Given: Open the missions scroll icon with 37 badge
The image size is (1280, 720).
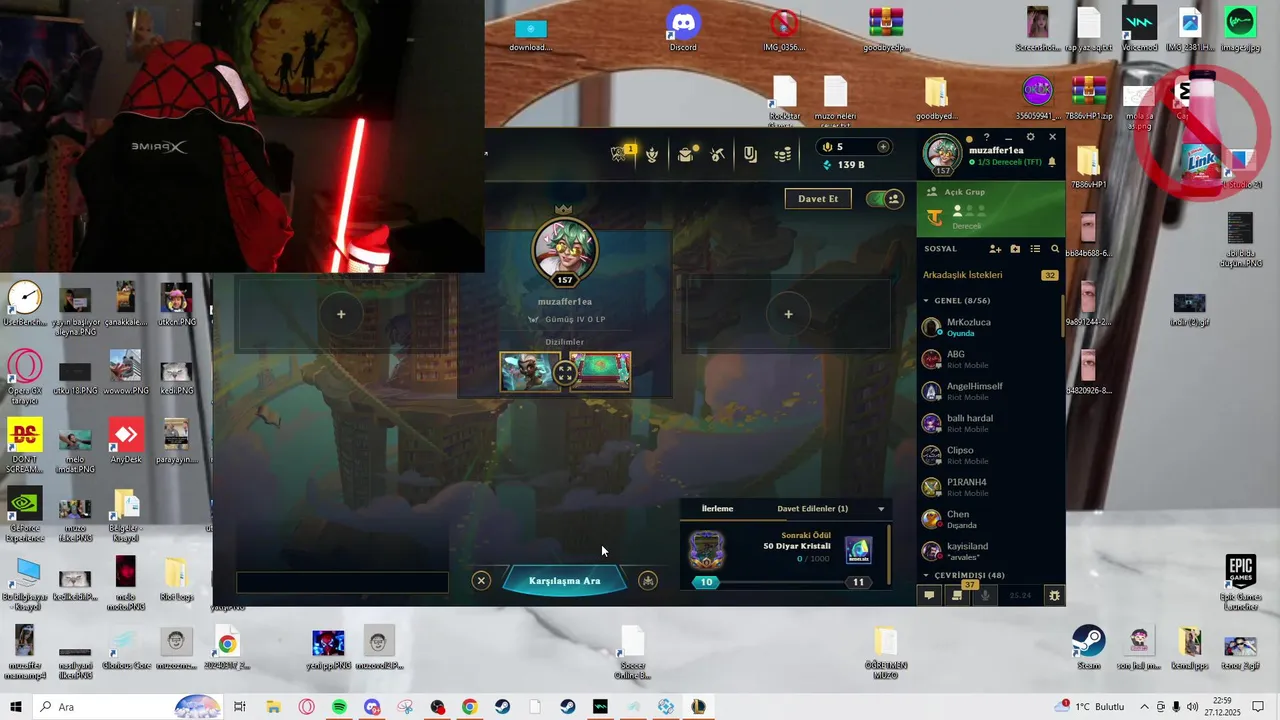Looking at the screenshot, I should pos(957,595).
